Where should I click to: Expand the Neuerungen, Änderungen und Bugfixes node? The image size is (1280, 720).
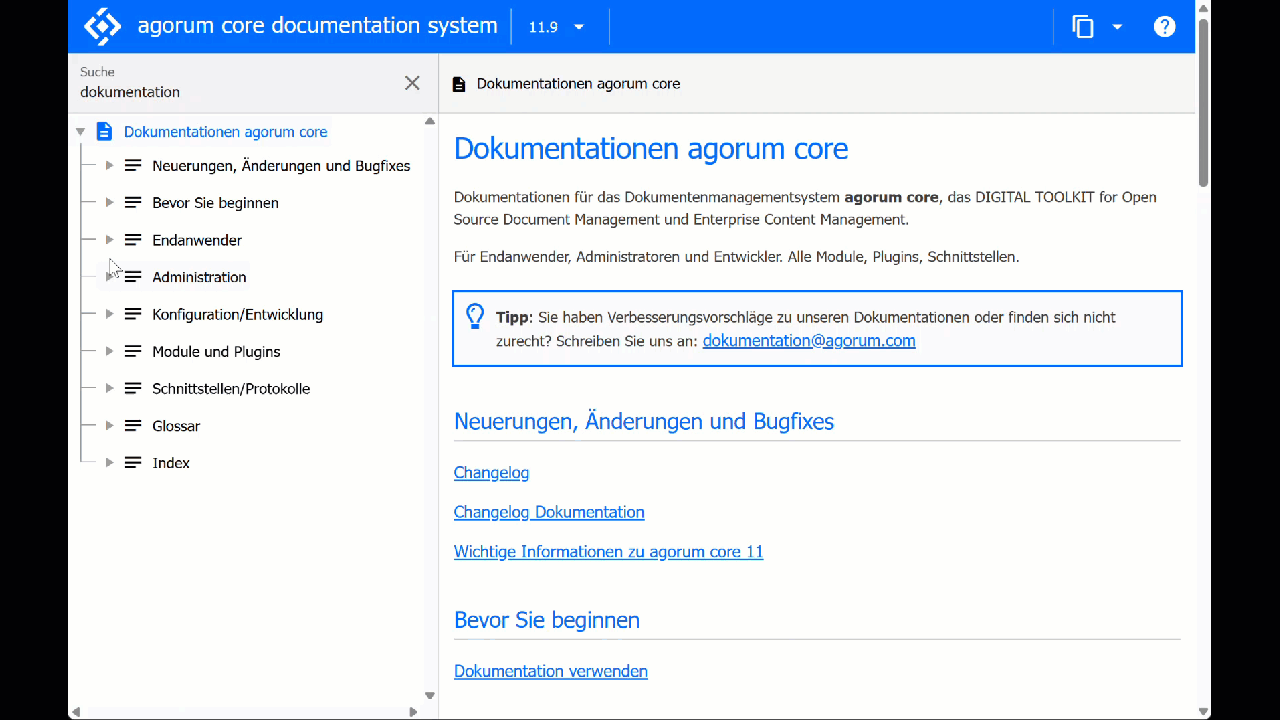109,165
